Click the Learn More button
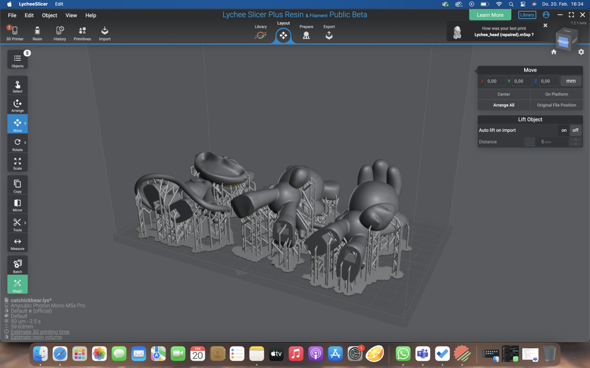 [x=490, y=15]
